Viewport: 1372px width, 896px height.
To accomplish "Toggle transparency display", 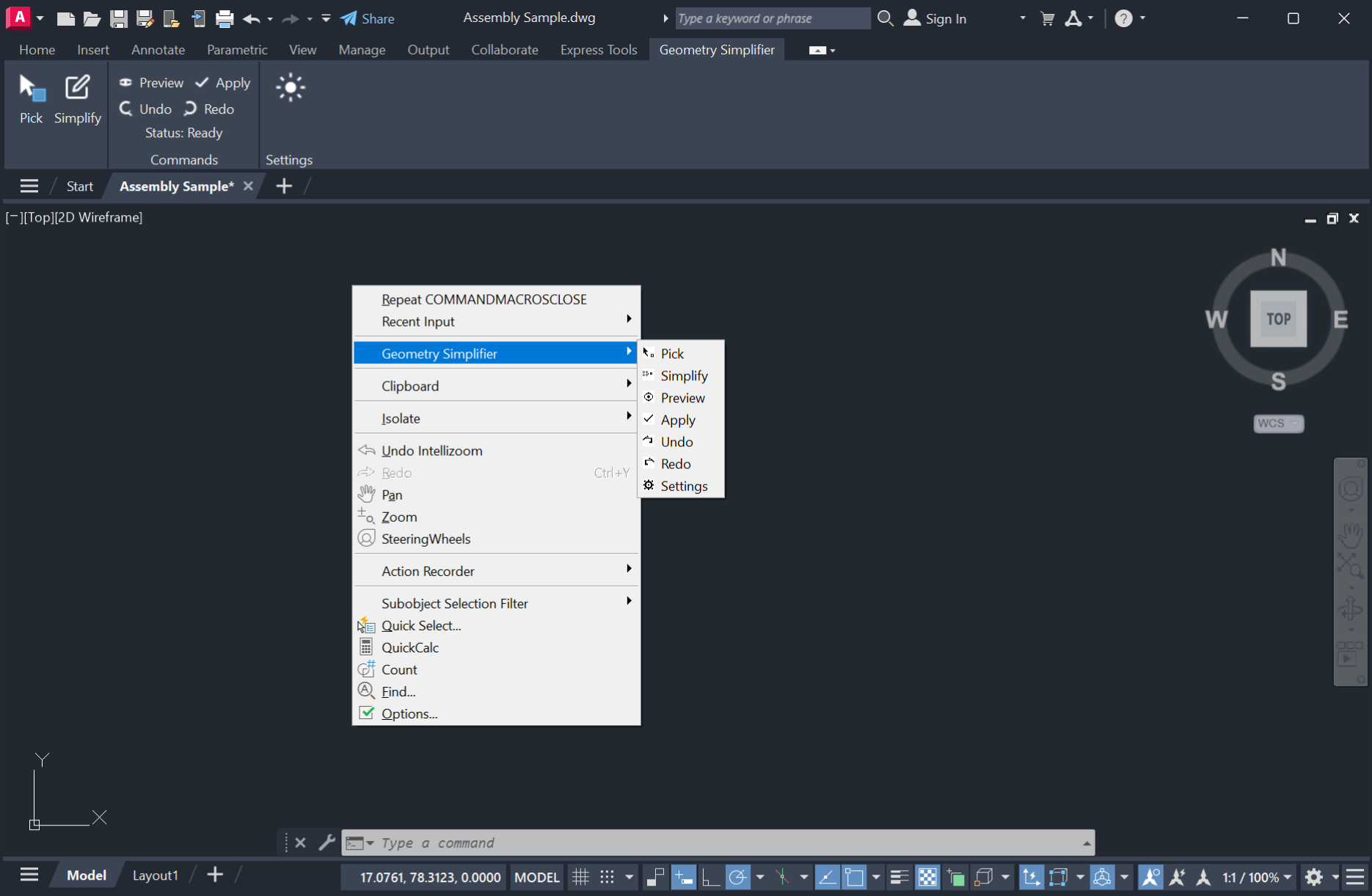I will click(x=927, y=877).
